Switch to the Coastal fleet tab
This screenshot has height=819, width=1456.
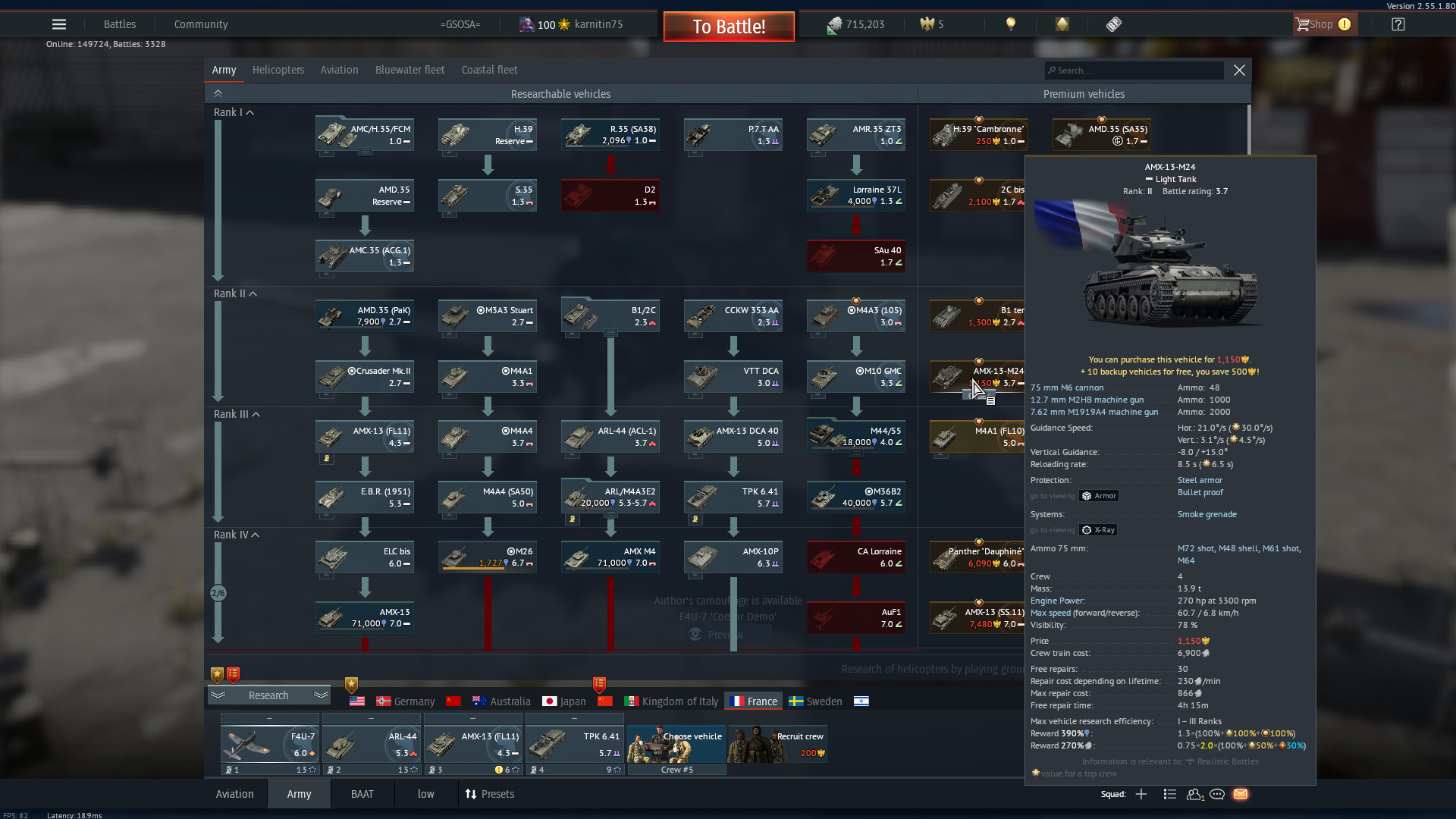489,70
